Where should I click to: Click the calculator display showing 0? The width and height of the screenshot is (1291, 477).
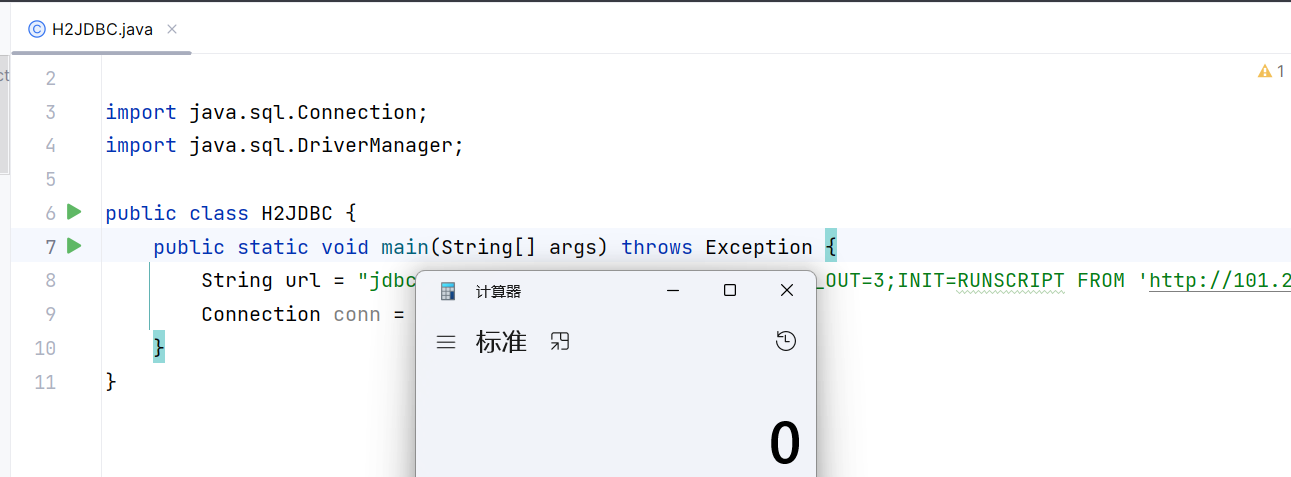(x=785, y=443)
